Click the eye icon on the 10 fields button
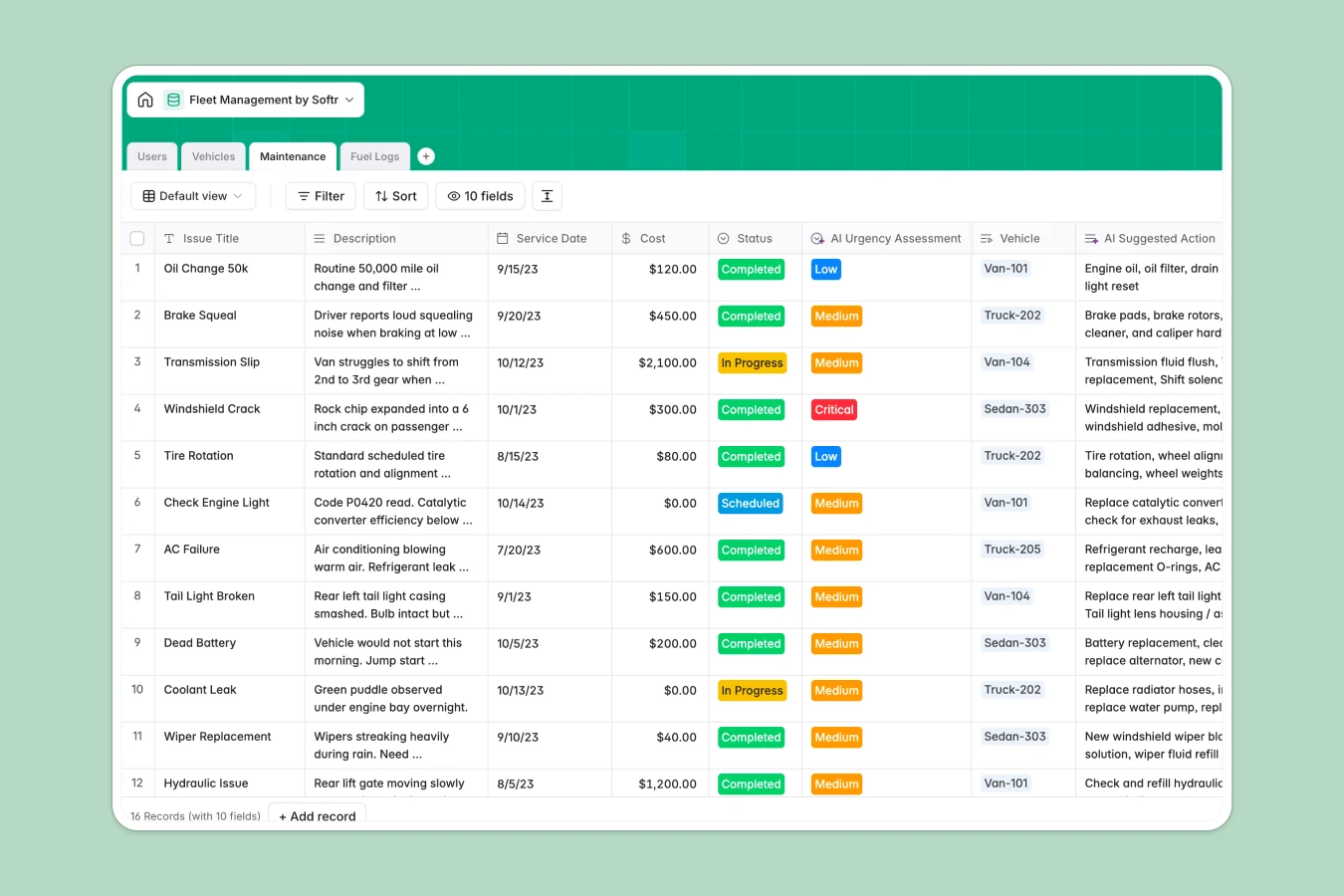This screenshot has width=1344, height=896. click(453, 196)
